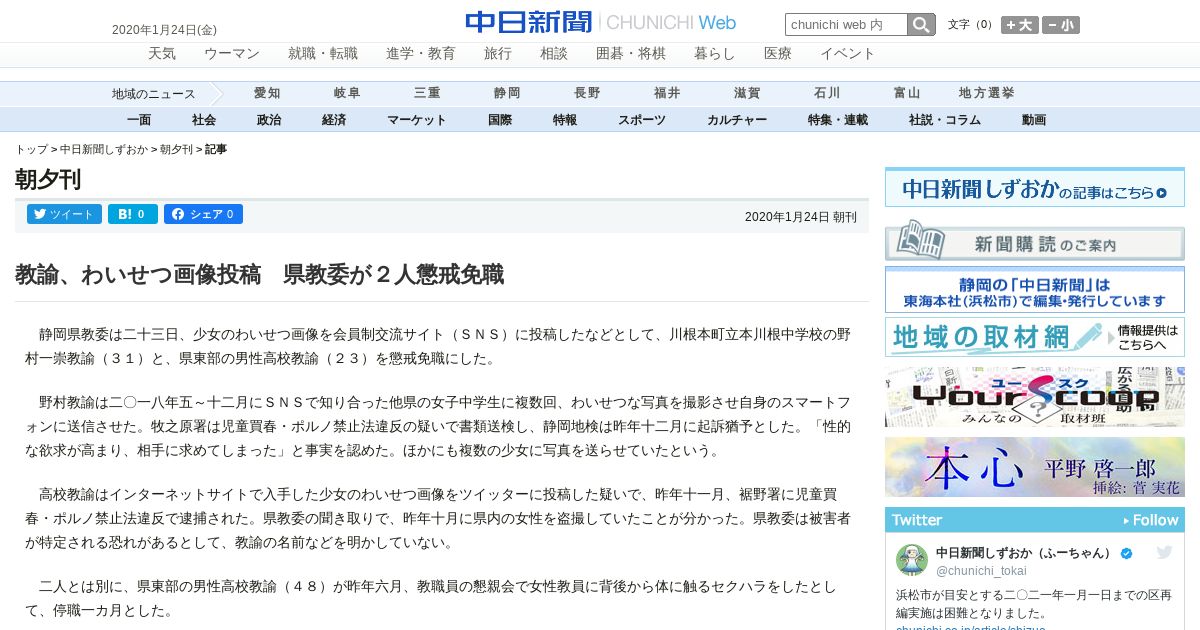Image resolution: width=1200 pixels, height=630 pixels.
Task: Open イベント events section
Action: pos(848,54)
